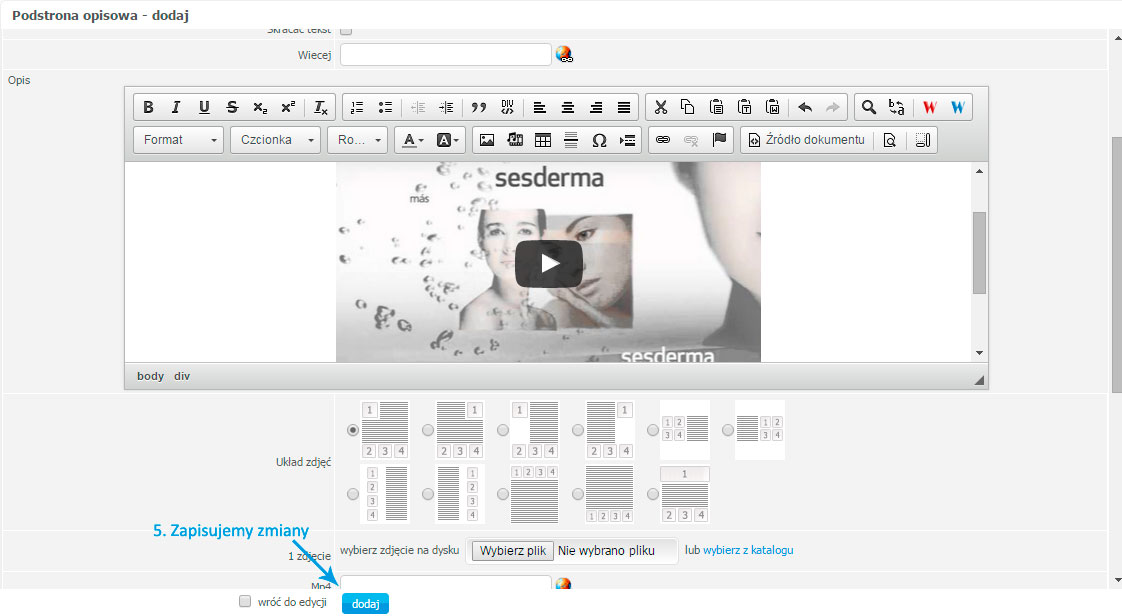Select the body element in the path bar
This screenshot has width=1122, height=616.
[x=150, y=376]
